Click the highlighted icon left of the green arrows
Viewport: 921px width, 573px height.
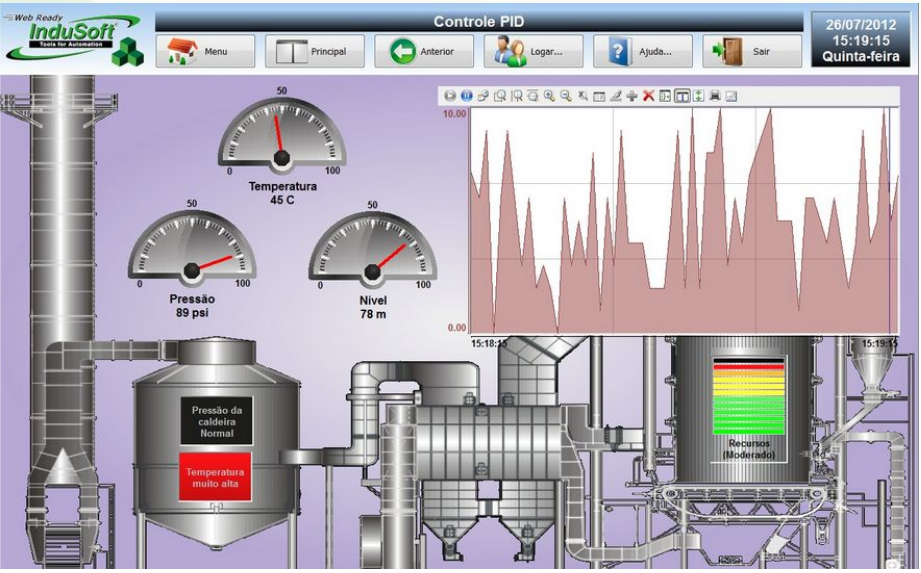tap(682, 96)
